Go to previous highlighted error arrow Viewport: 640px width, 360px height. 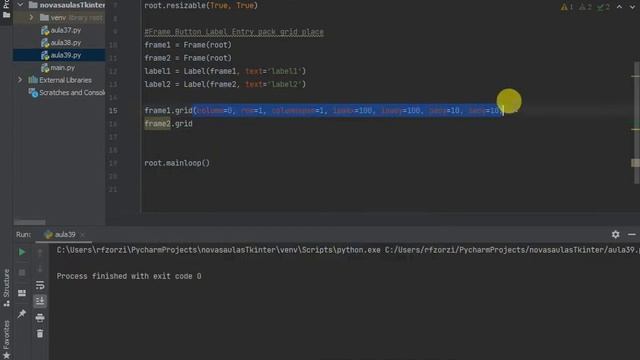coord(620,7)
